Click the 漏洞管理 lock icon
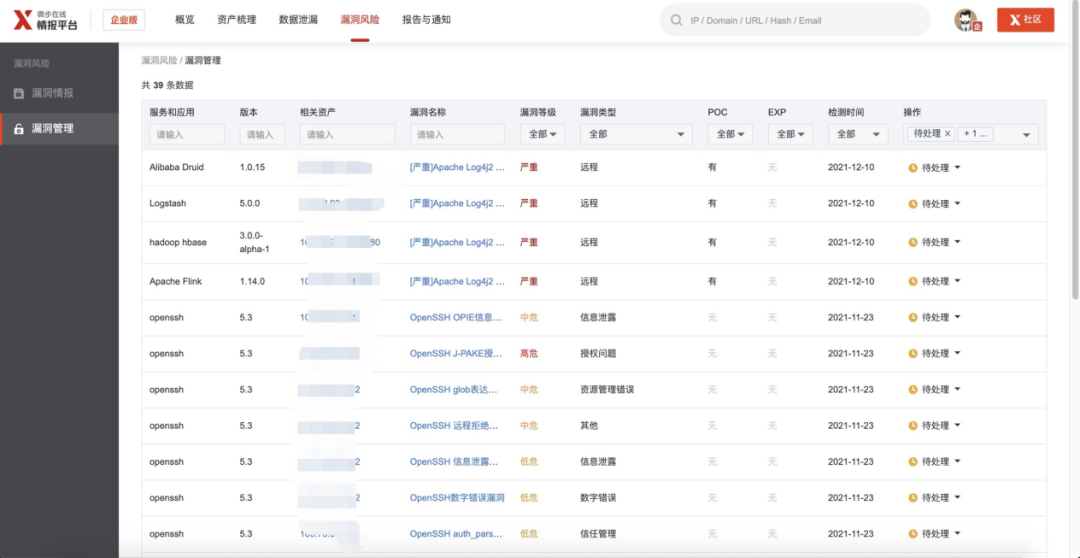Screen dimensions: 1080x558 click(x=19, y=129)
